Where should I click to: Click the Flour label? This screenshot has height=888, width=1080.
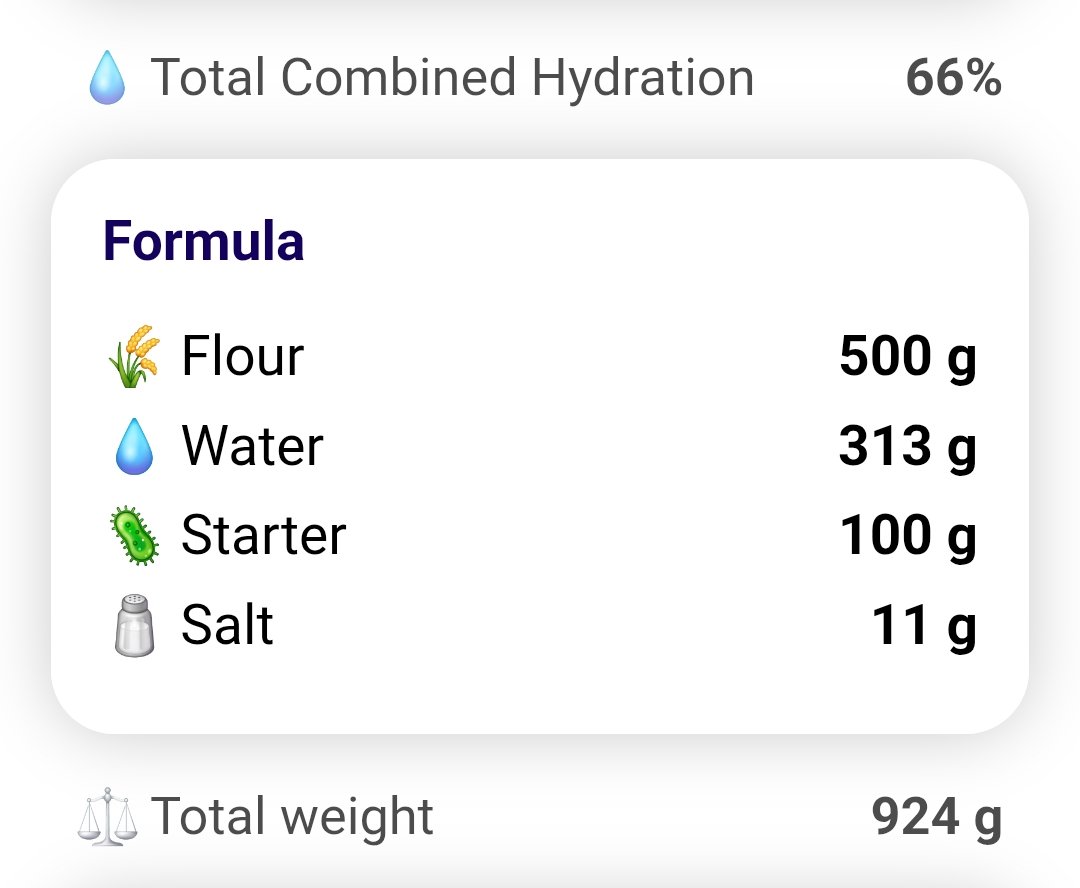coord(242,356)
